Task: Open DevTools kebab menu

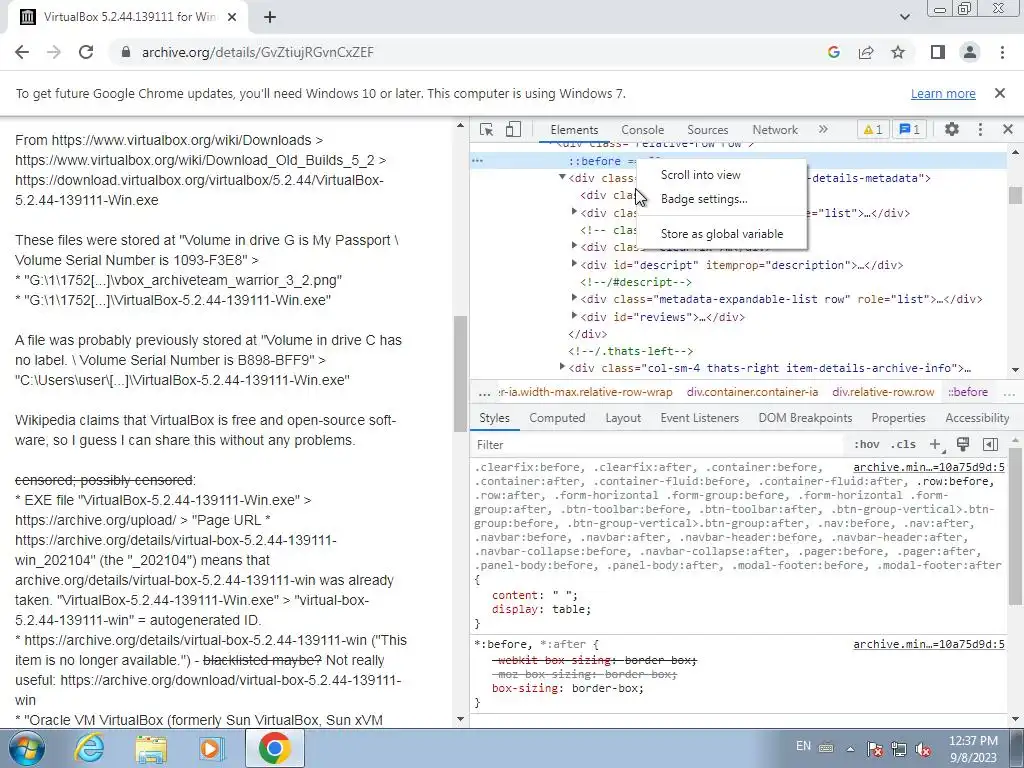Action: (x=980, y=129)
